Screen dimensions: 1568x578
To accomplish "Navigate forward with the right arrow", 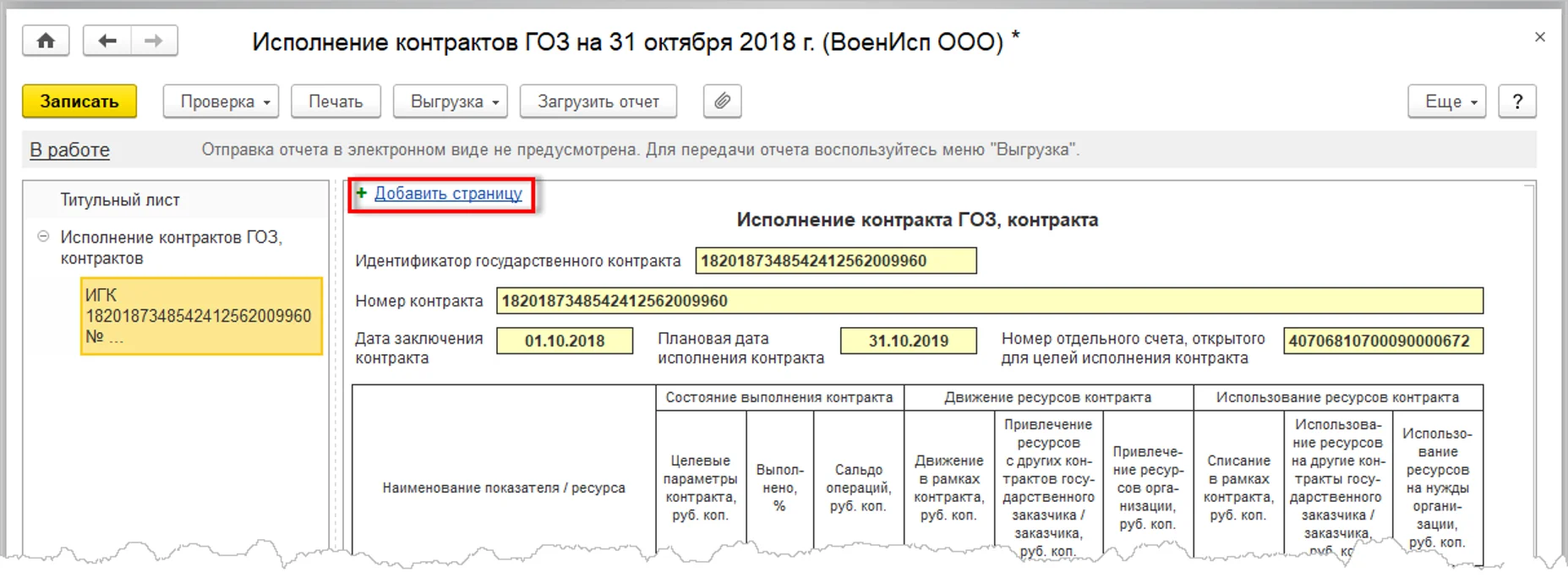I will tap(154, 41).
